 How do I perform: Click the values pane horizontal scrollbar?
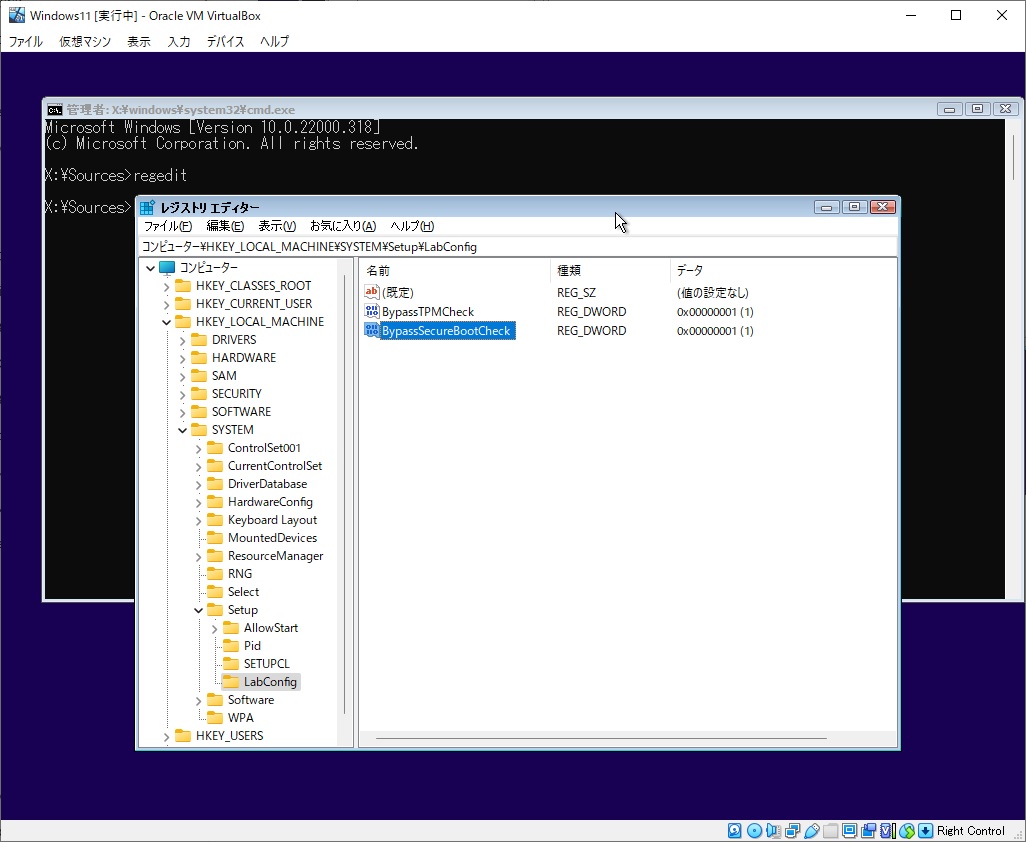pyautogui.click(x=601, y=739)
